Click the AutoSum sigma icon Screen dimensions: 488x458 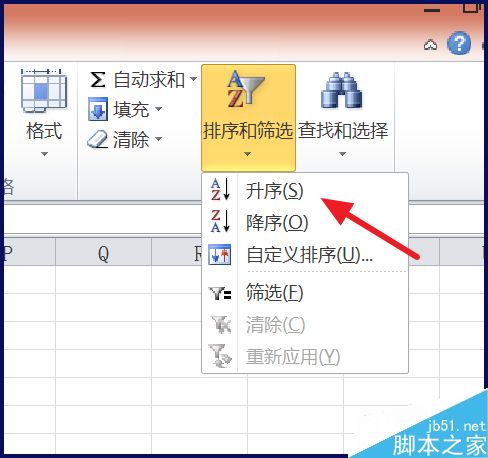98,80
